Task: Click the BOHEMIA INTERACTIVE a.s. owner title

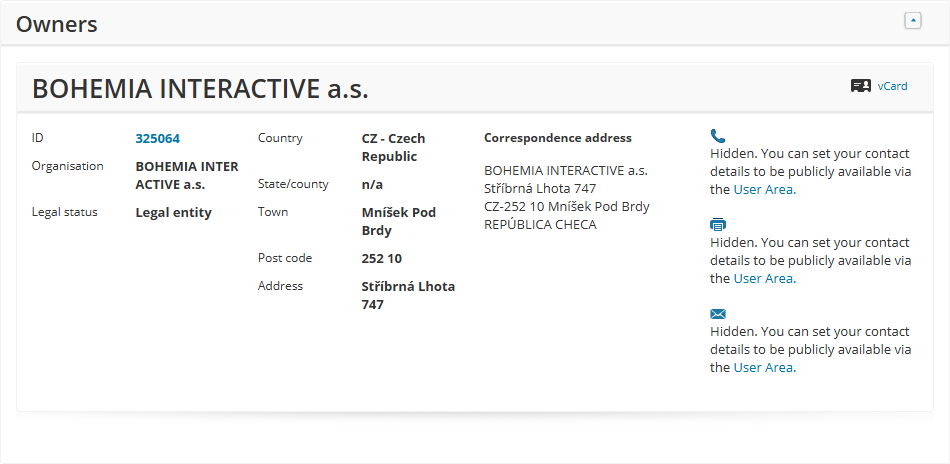Action: [x=200, y=89]
